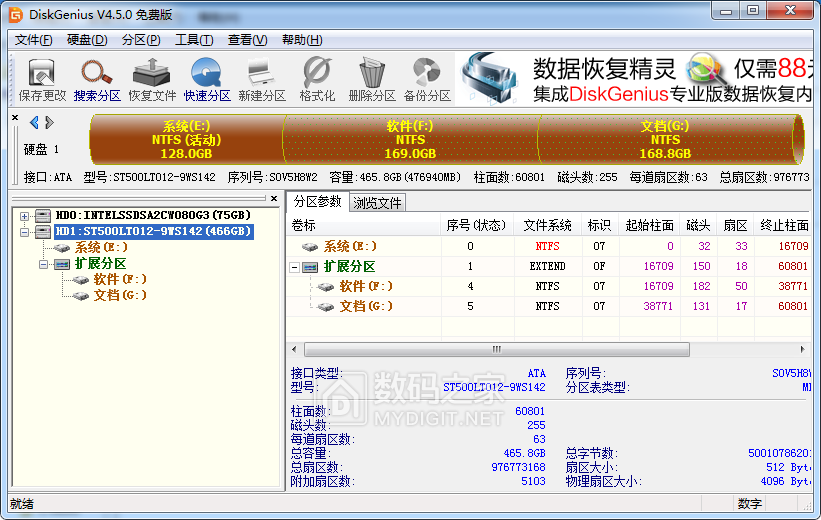
Task: Open the 恢复文件 file recovery tool
Action: pos(152,80)
